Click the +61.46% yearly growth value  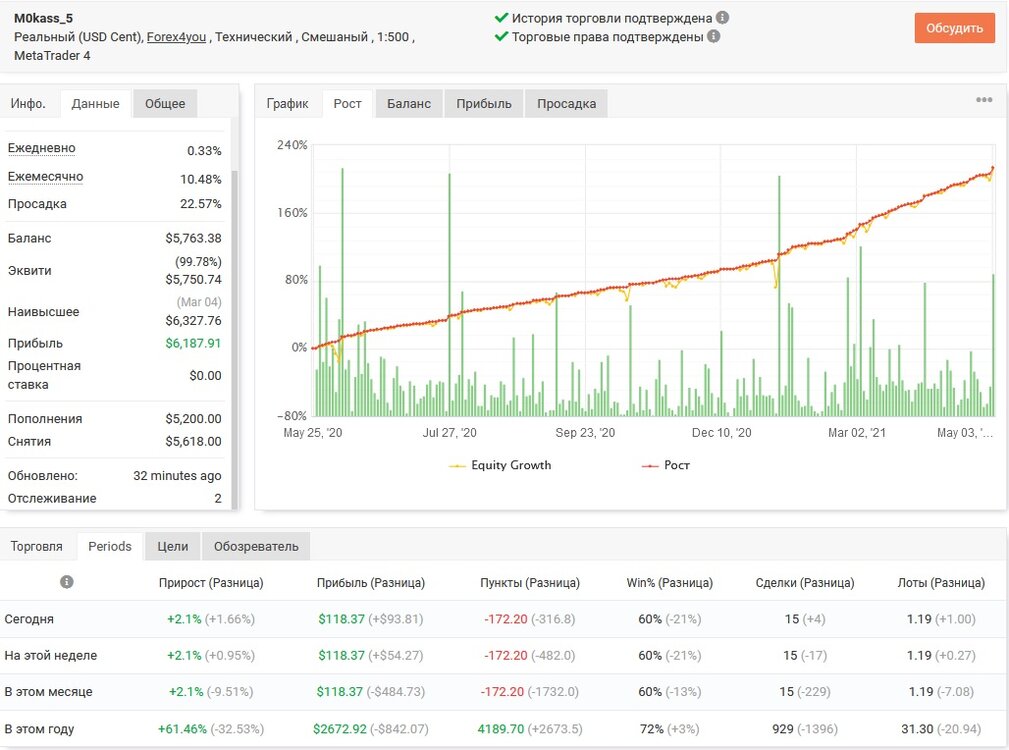[x=182, y=729]
